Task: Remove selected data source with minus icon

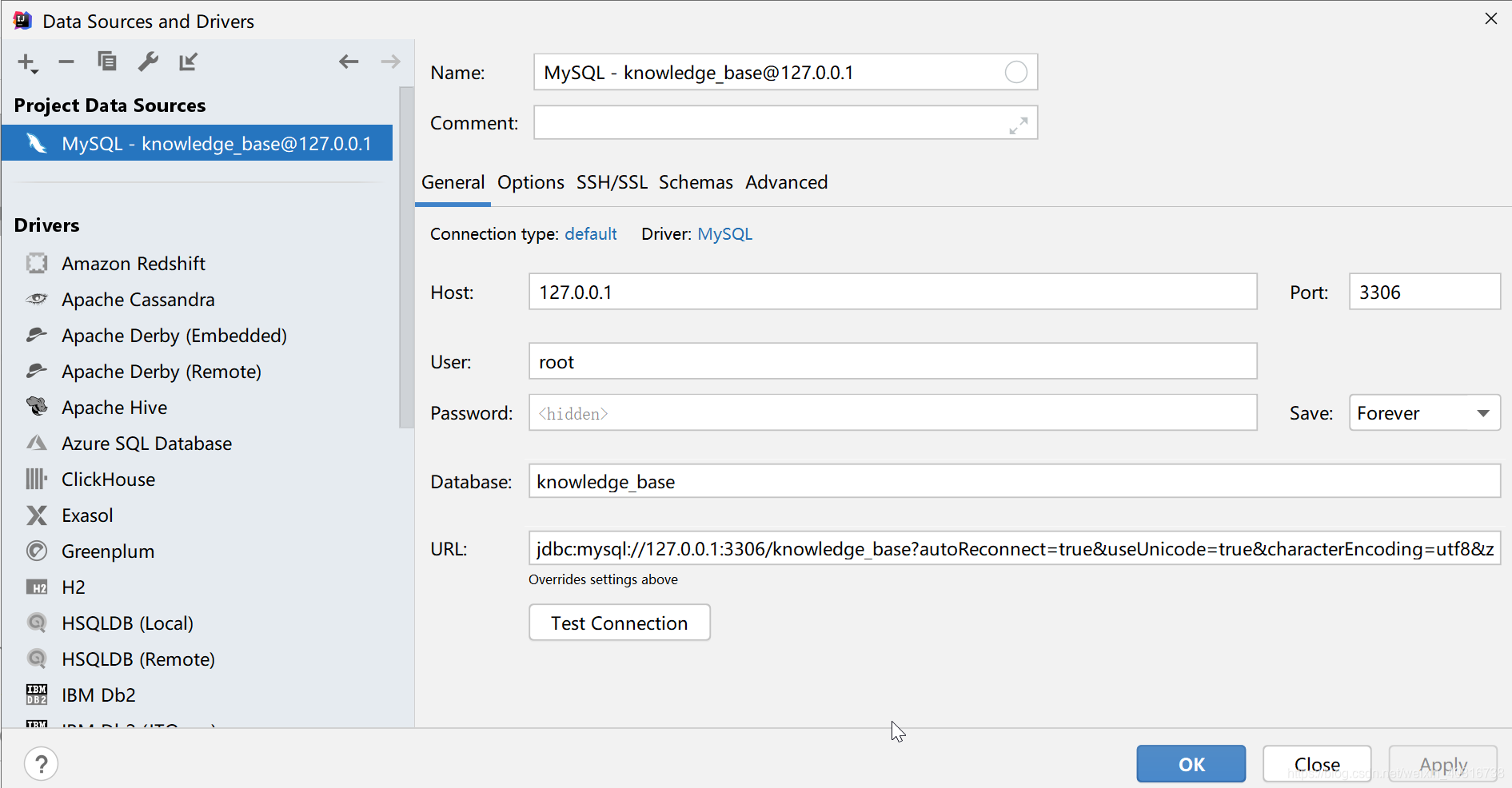Action: pyautogui.click(x=66, y=62)
